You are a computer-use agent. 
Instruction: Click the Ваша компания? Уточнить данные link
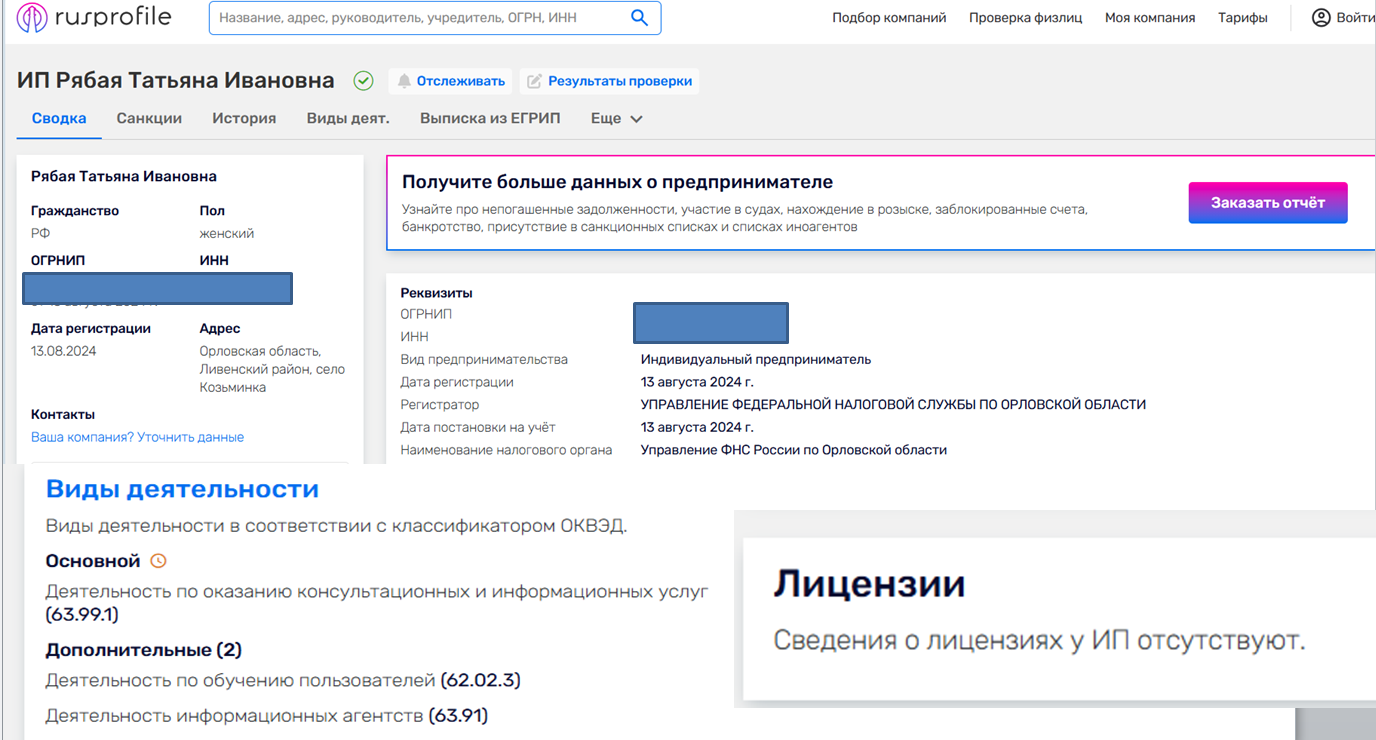(137, 437)
